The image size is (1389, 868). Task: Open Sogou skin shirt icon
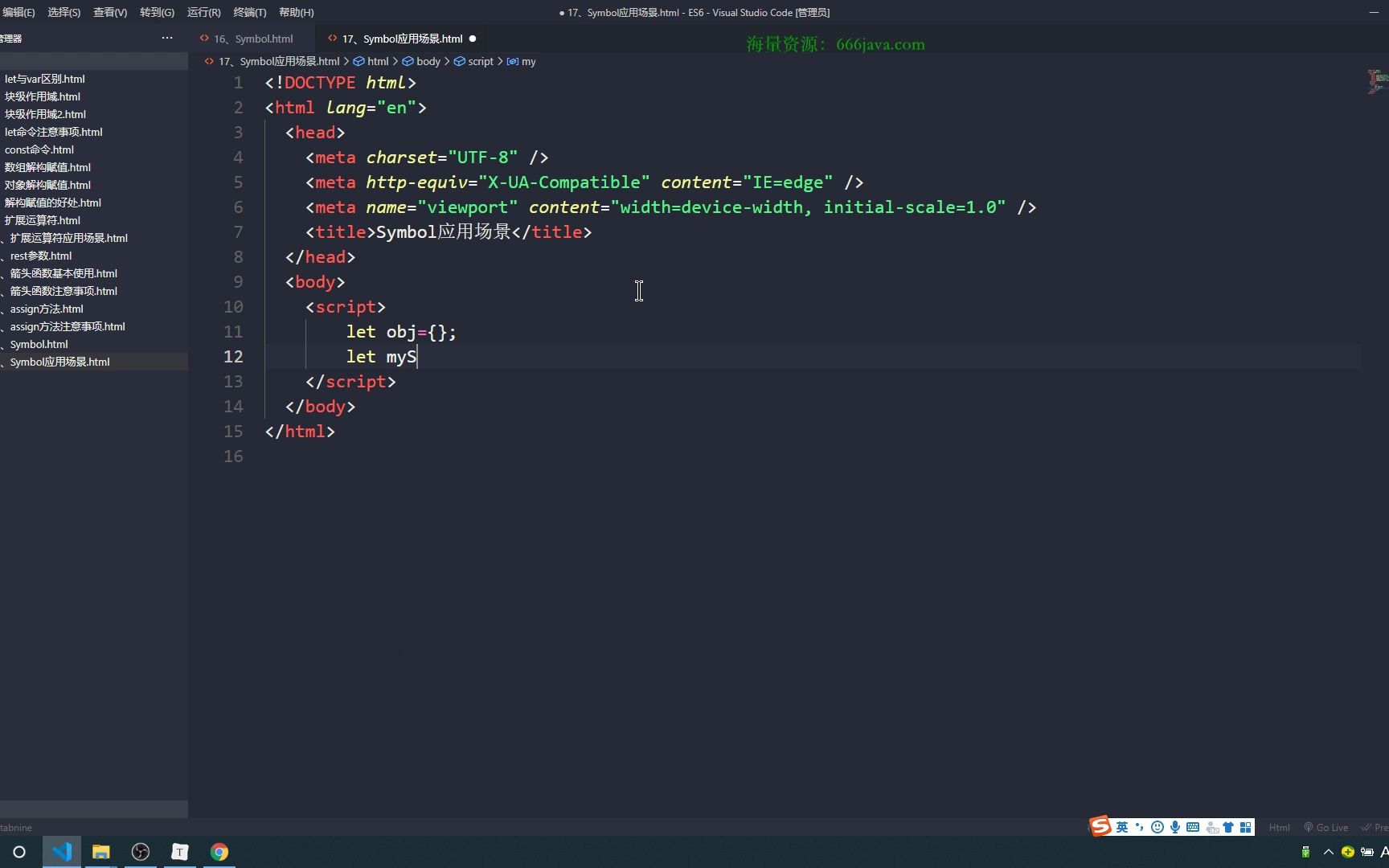1228,827
